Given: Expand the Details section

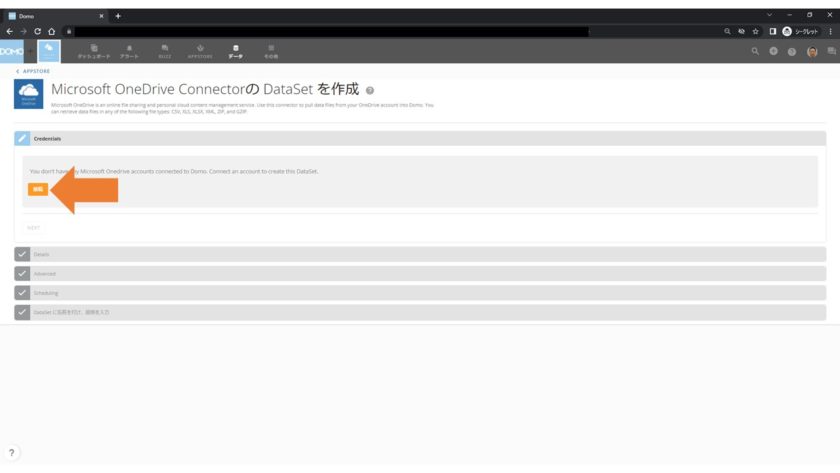Looking at the screenshot, I should click(420, 254).
